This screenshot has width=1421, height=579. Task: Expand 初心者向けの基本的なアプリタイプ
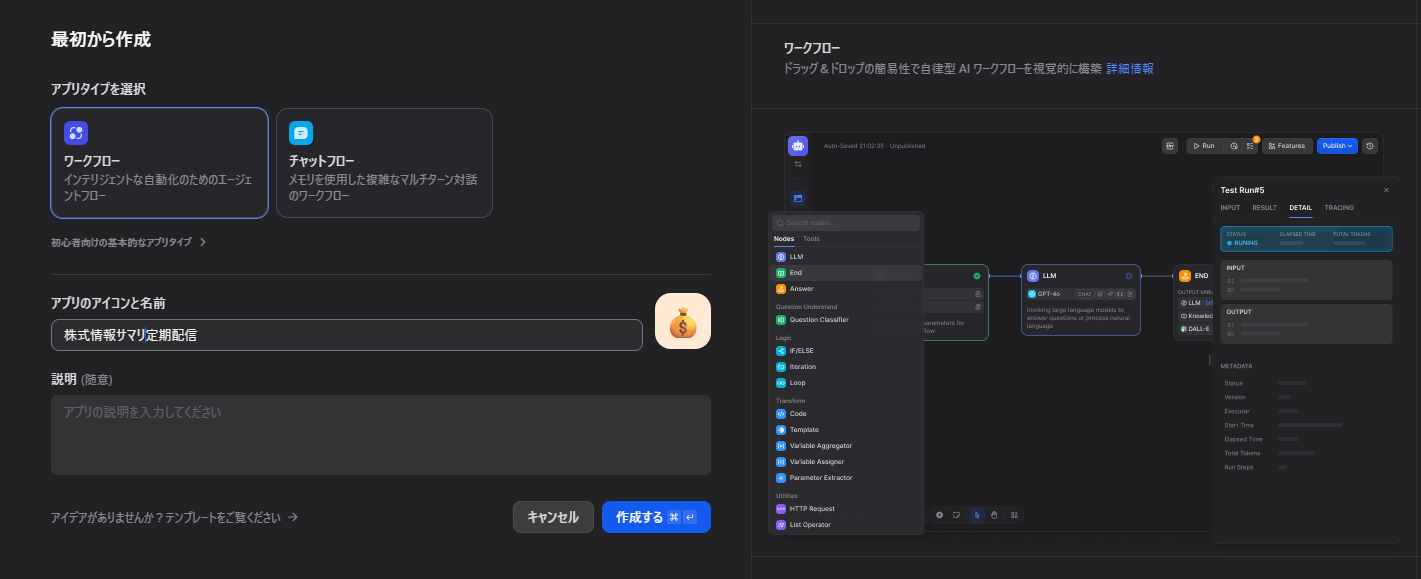coord(129,242)
